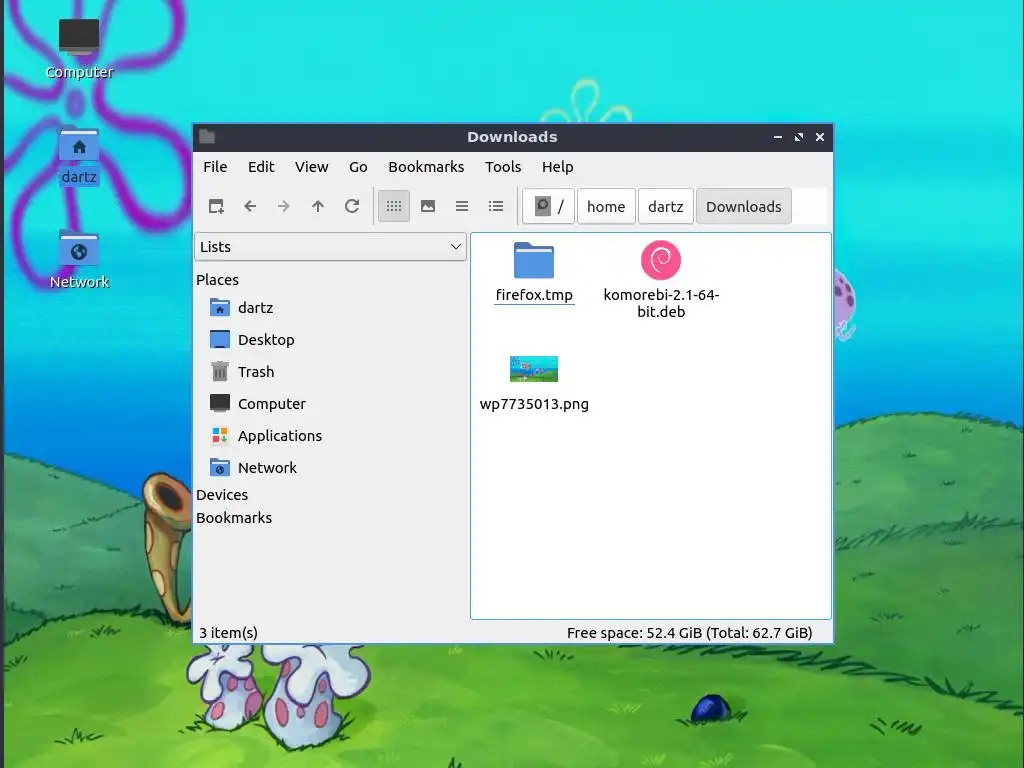1024x768 pixels.
Task: Open the Lists side pane dropdown
Action: coord(330,247)
